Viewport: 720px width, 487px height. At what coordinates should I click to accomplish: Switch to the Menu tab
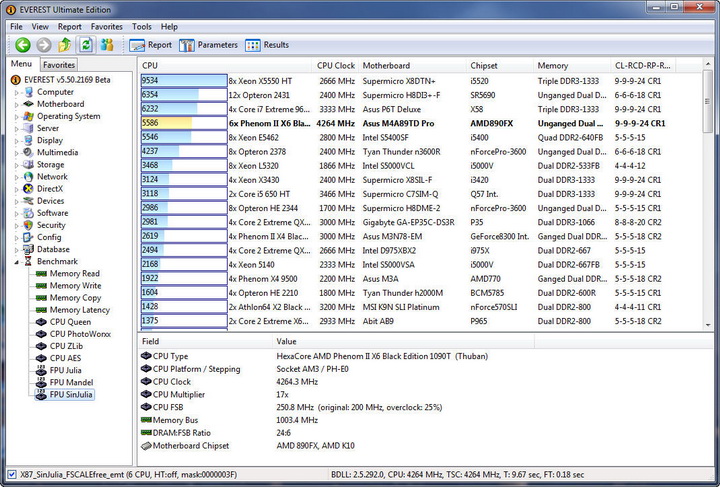tap(22, 64)
